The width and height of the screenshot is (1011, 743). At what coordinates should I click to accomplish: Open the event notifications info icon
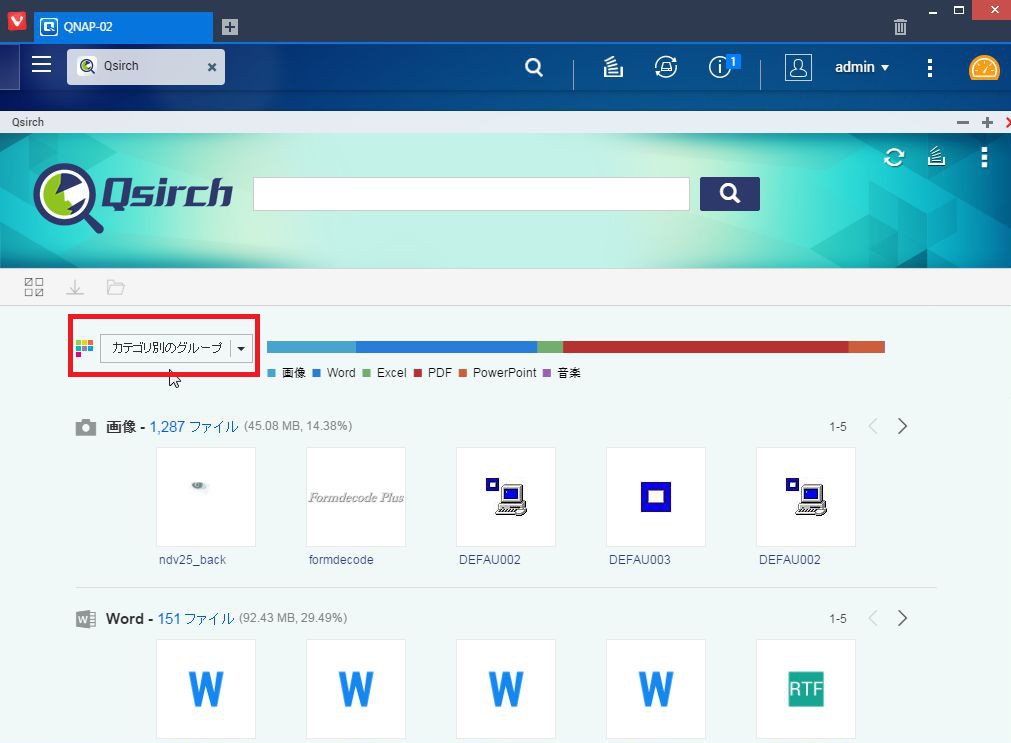click(x=720, y=67)
